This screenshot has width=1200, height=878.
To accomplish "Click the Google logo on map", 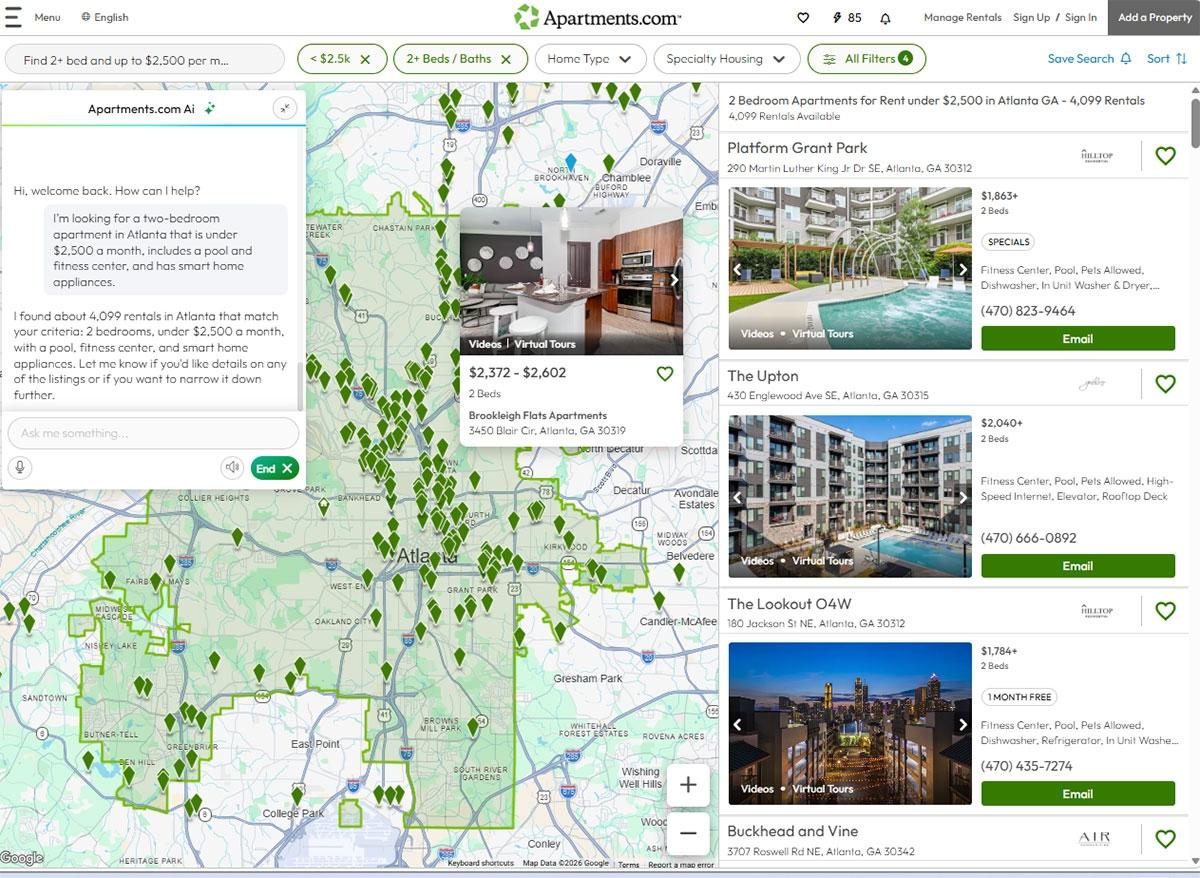I will [22, 858].
